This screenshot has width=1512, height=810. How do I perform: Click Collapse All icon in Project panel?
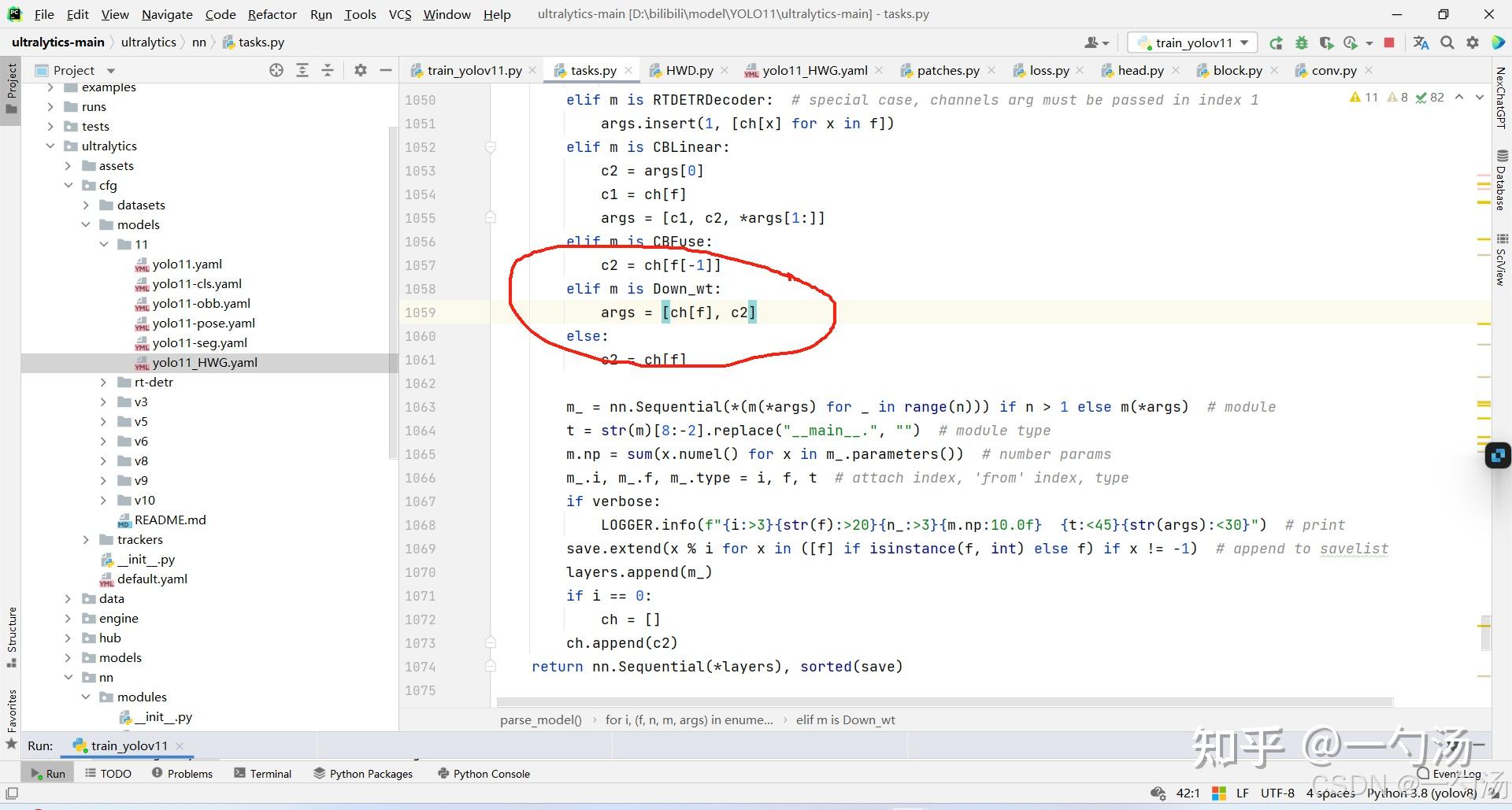tap(328, 70)
